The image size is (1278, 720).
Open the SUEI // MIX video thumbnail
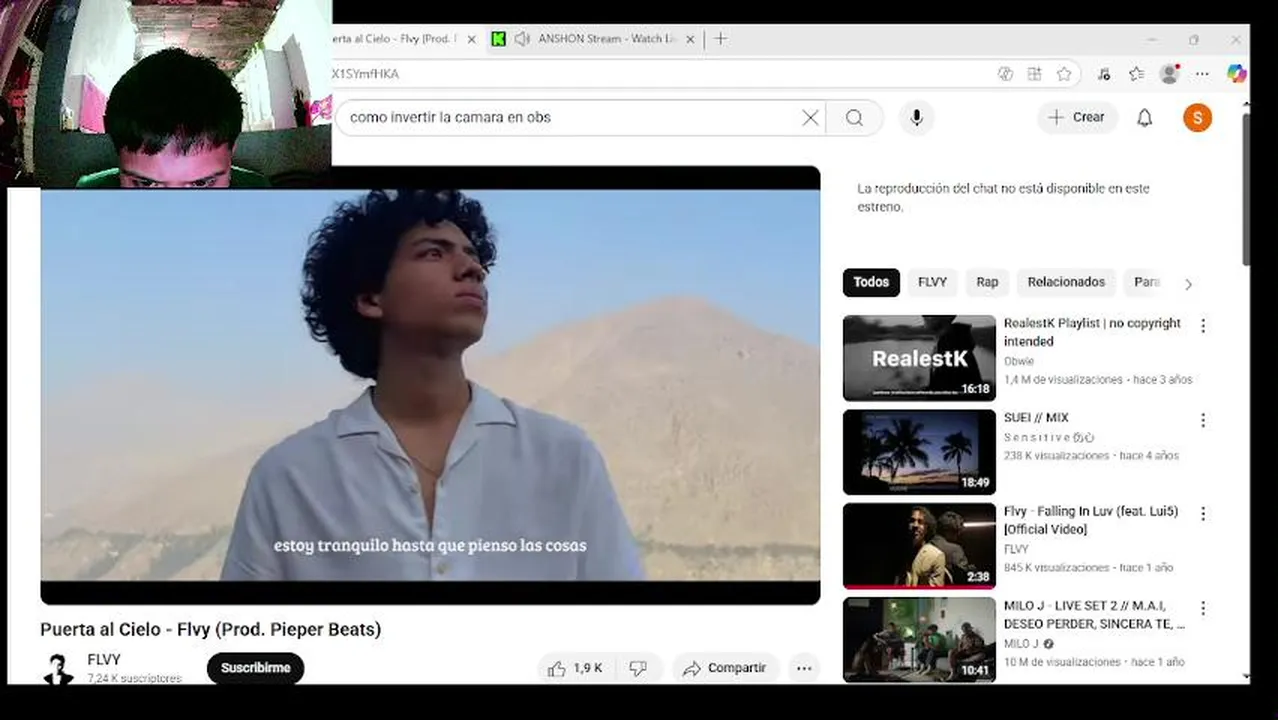tap(919, 452)
